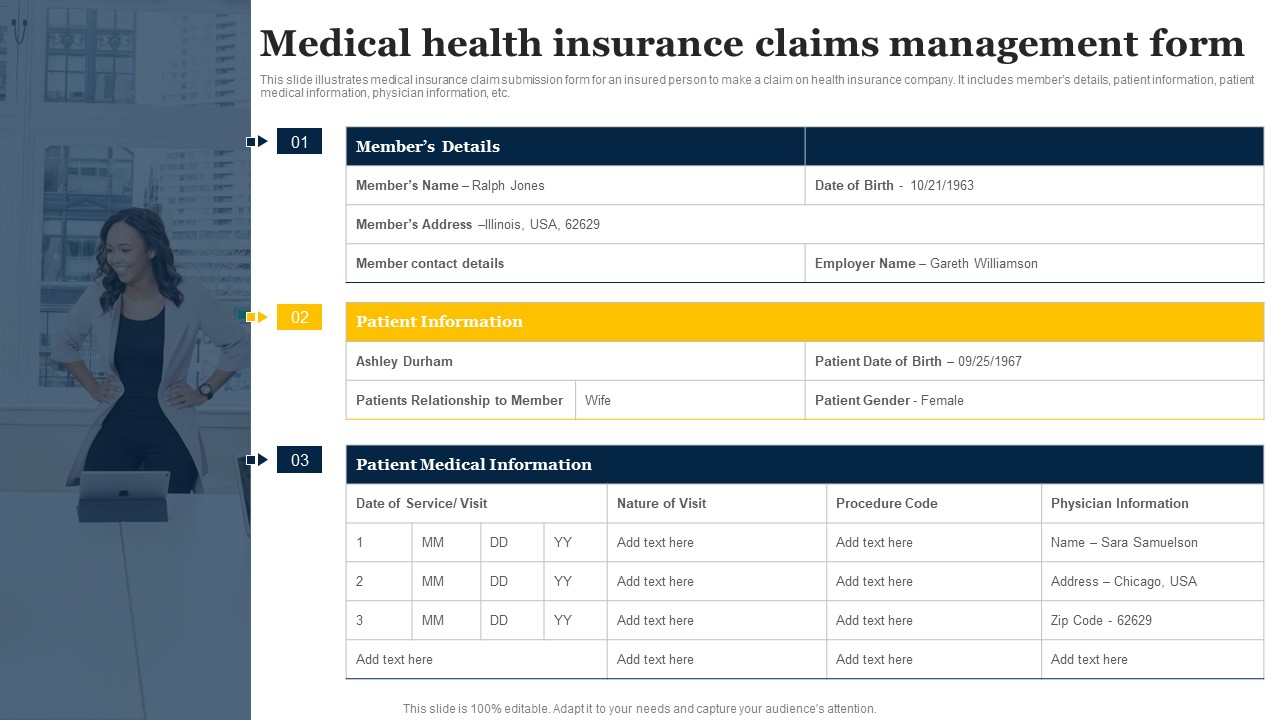Click the Patient Medical Information header
Viewport: 1280px width, 720px height.
coord(805,465)
